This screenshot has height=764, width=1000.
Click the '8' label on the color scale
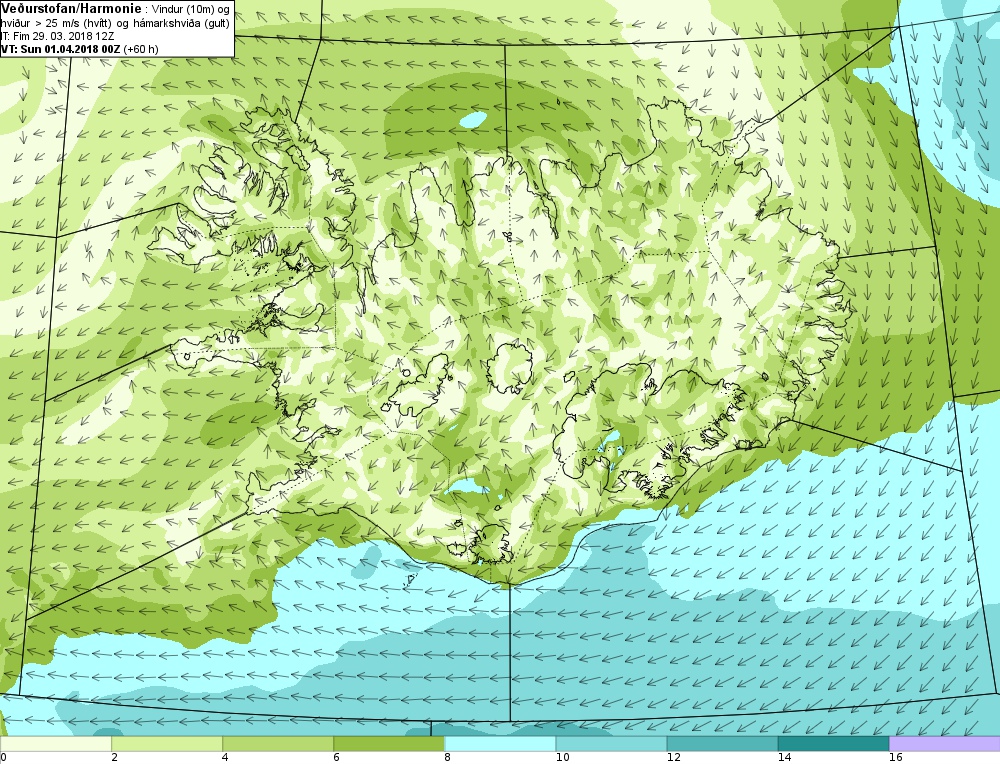point(447,758)
